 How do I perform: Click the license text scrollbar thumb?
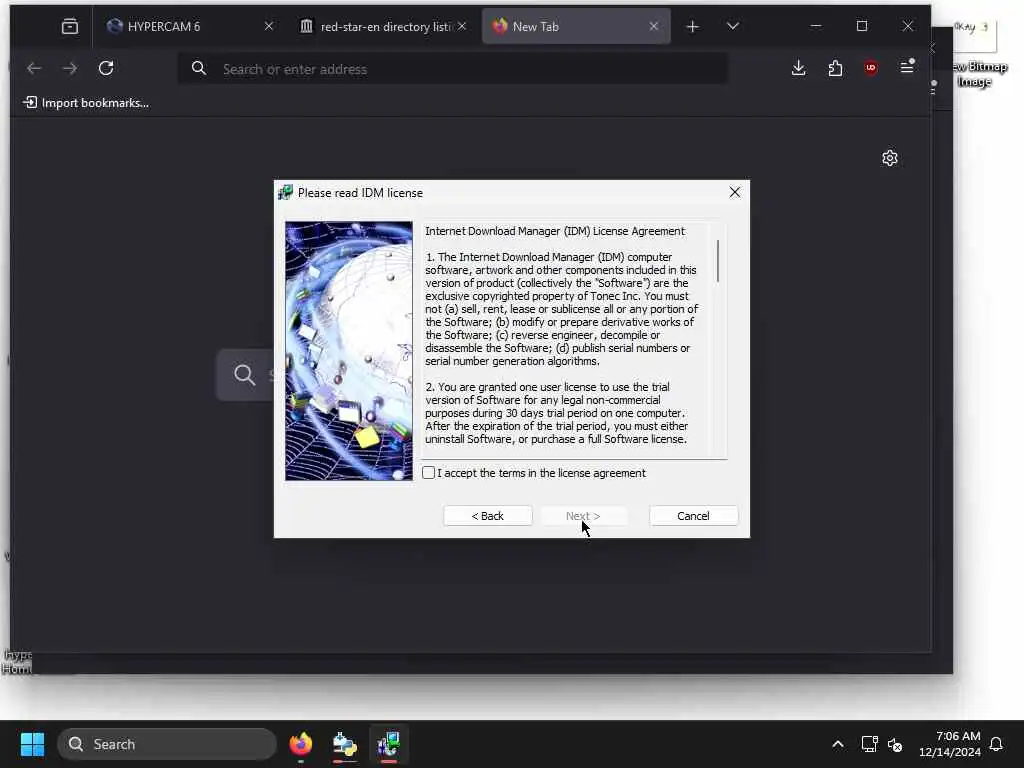[718, 261]
